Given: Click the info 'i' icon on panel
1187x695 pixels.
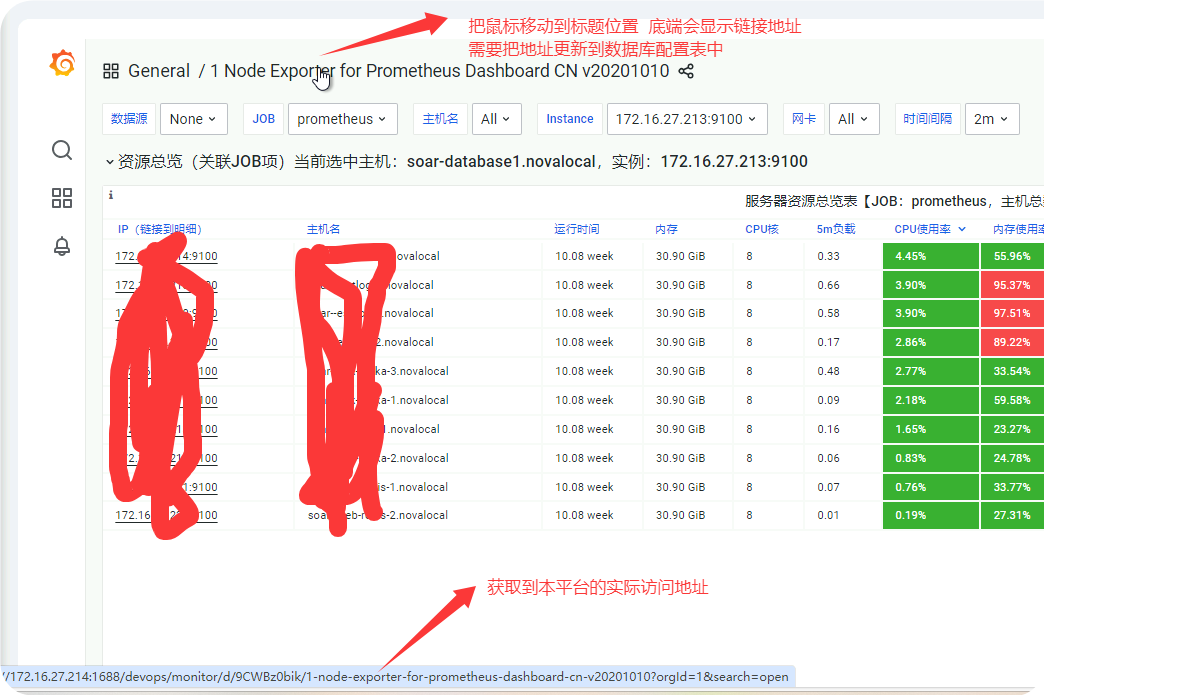Looking at the screenshot, I should click(x=111, y=195).
